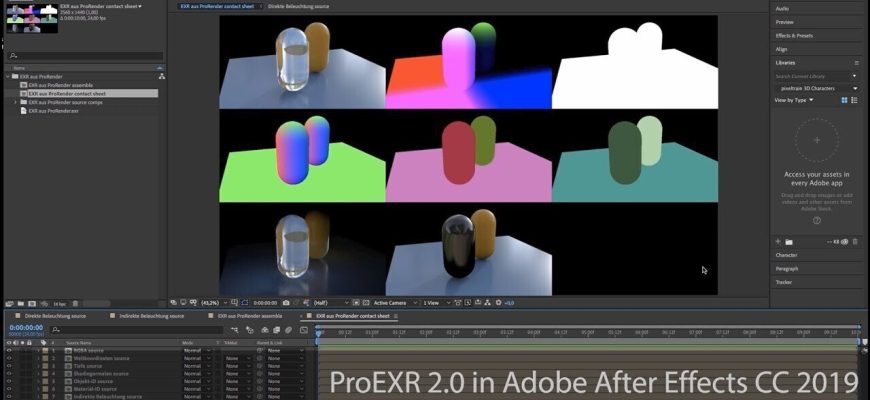Click the timeline icon in viewer bar
The width and height of the screenshot is (870, 400).
[478, 303]
